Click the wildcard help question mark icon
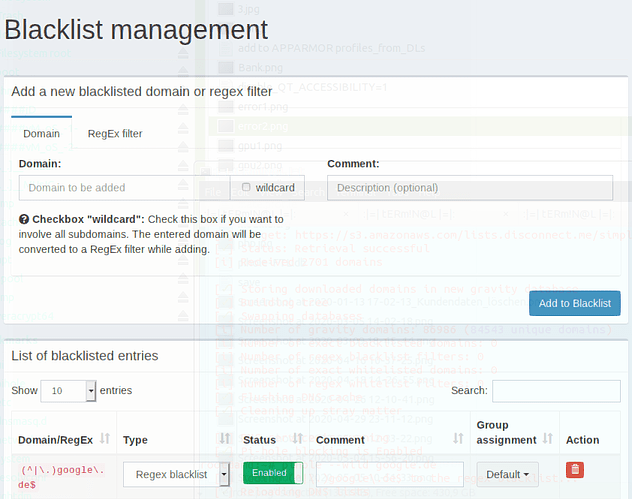This screenshot has width=632, height=499. [x=24, y=219]
